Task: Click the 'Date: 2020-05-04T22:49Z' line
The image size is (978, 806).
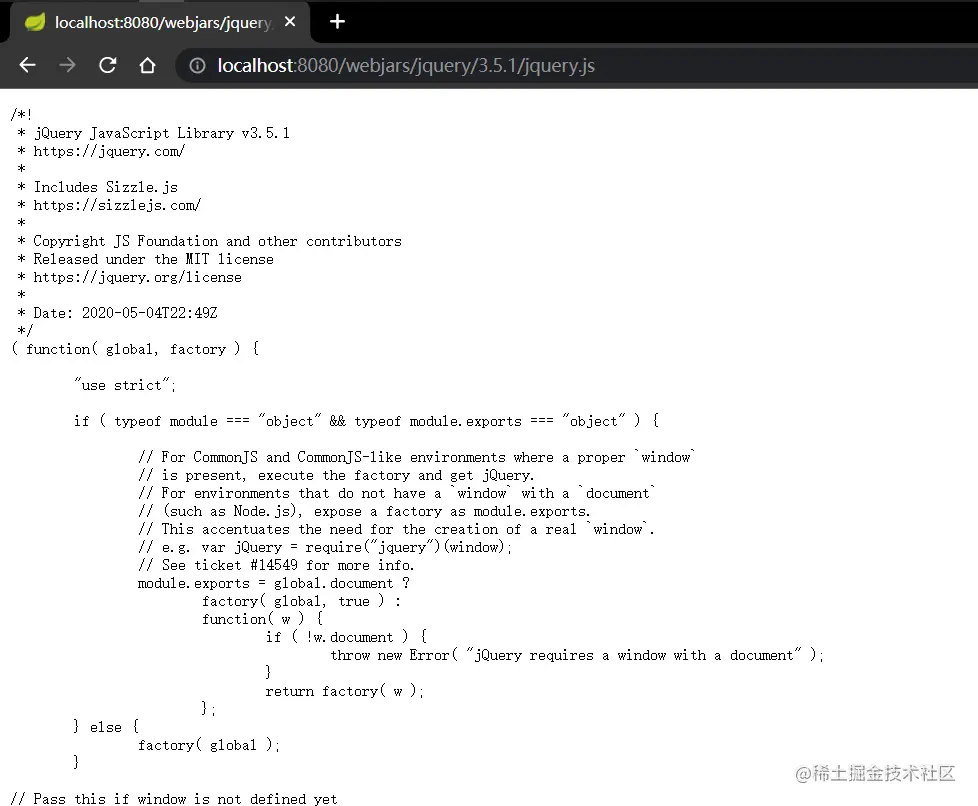Action: (125, 313)
